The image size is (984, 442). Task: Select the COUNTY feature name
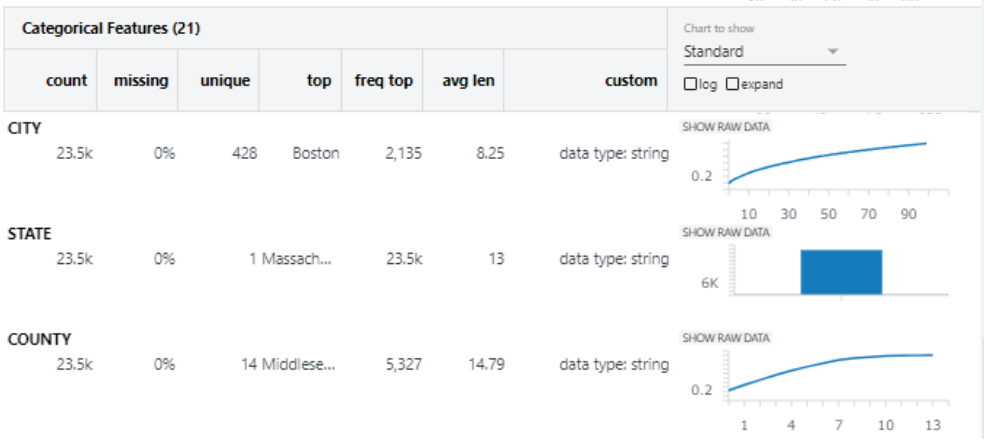pos(39,339)
